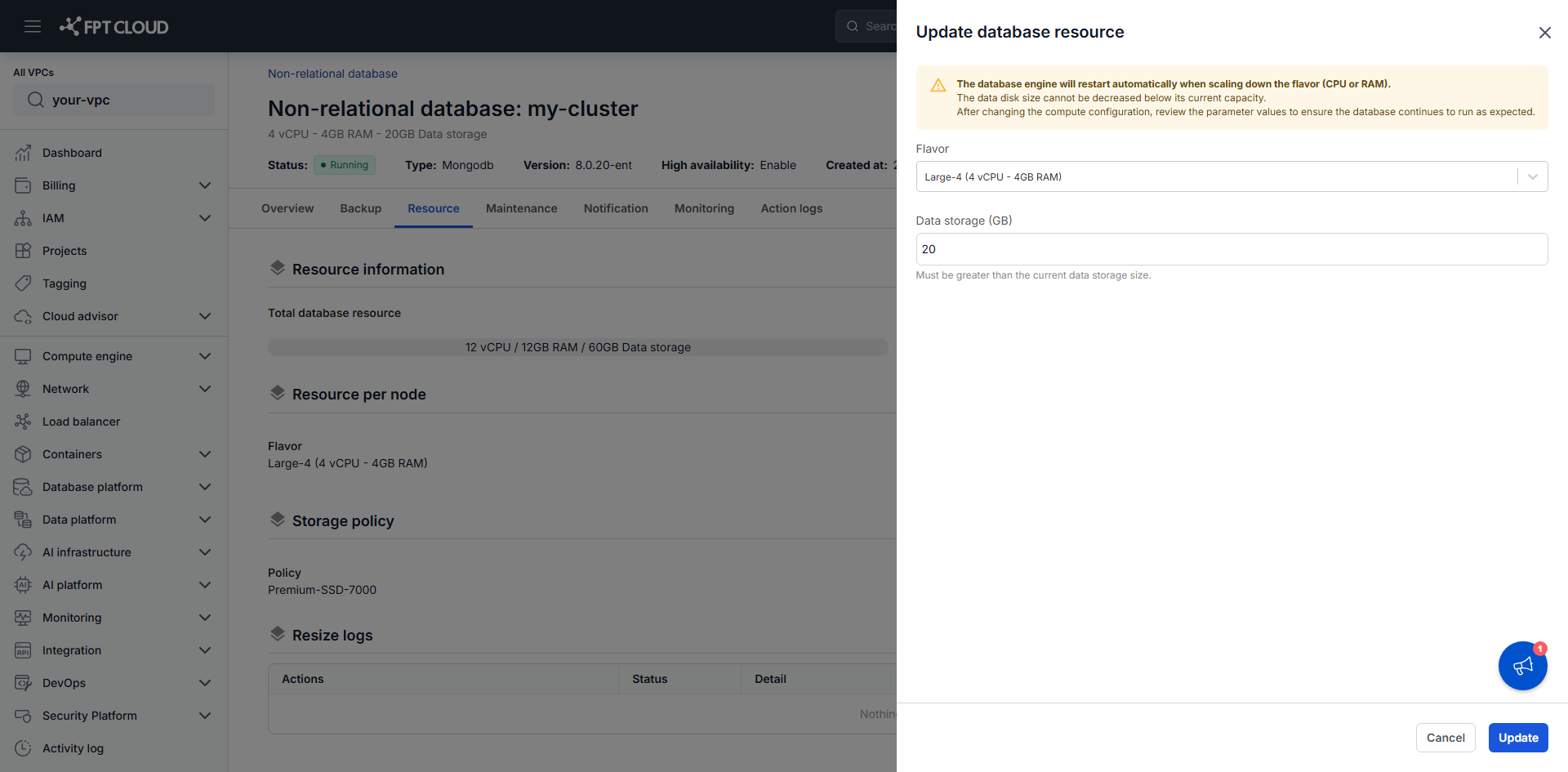The width and height of the screenshot is (1568, 772).
Task: Open the hamburger menu icon
Action: (33, 26)
